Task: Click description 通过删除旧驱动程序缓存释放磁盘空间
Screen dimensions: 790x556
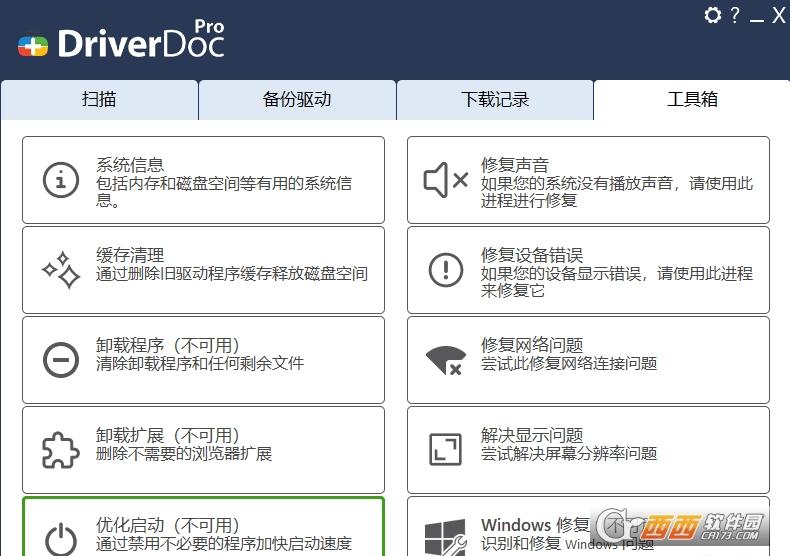Action: click(232, 273)
